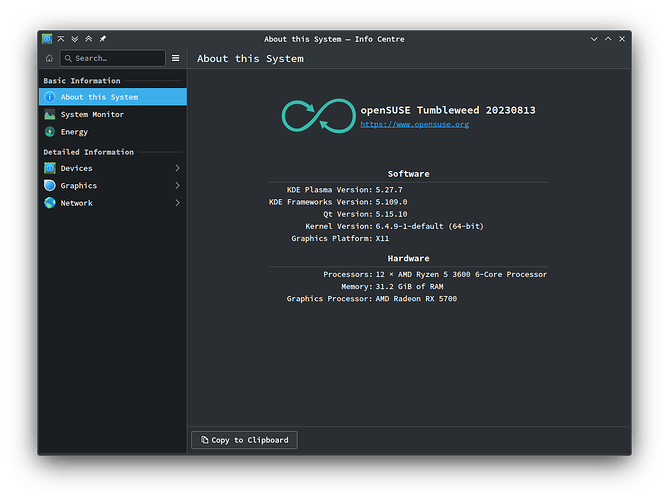The image size is (668, 500).
Task: Click the KDE Plasma Version value 5.27.7
Action: 389,190
